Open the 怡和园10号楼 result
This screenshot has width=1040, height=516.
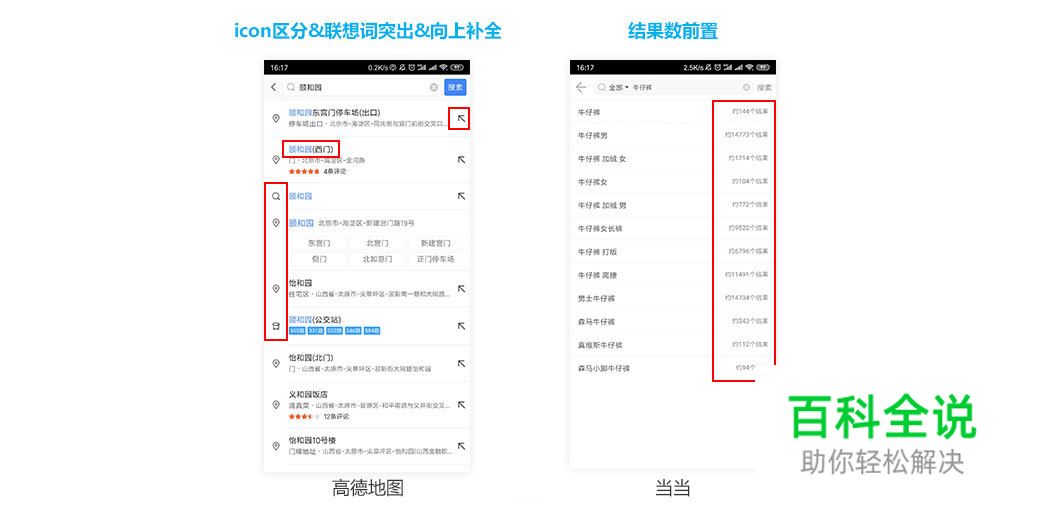pyautogui.click(x=367, y=446)
